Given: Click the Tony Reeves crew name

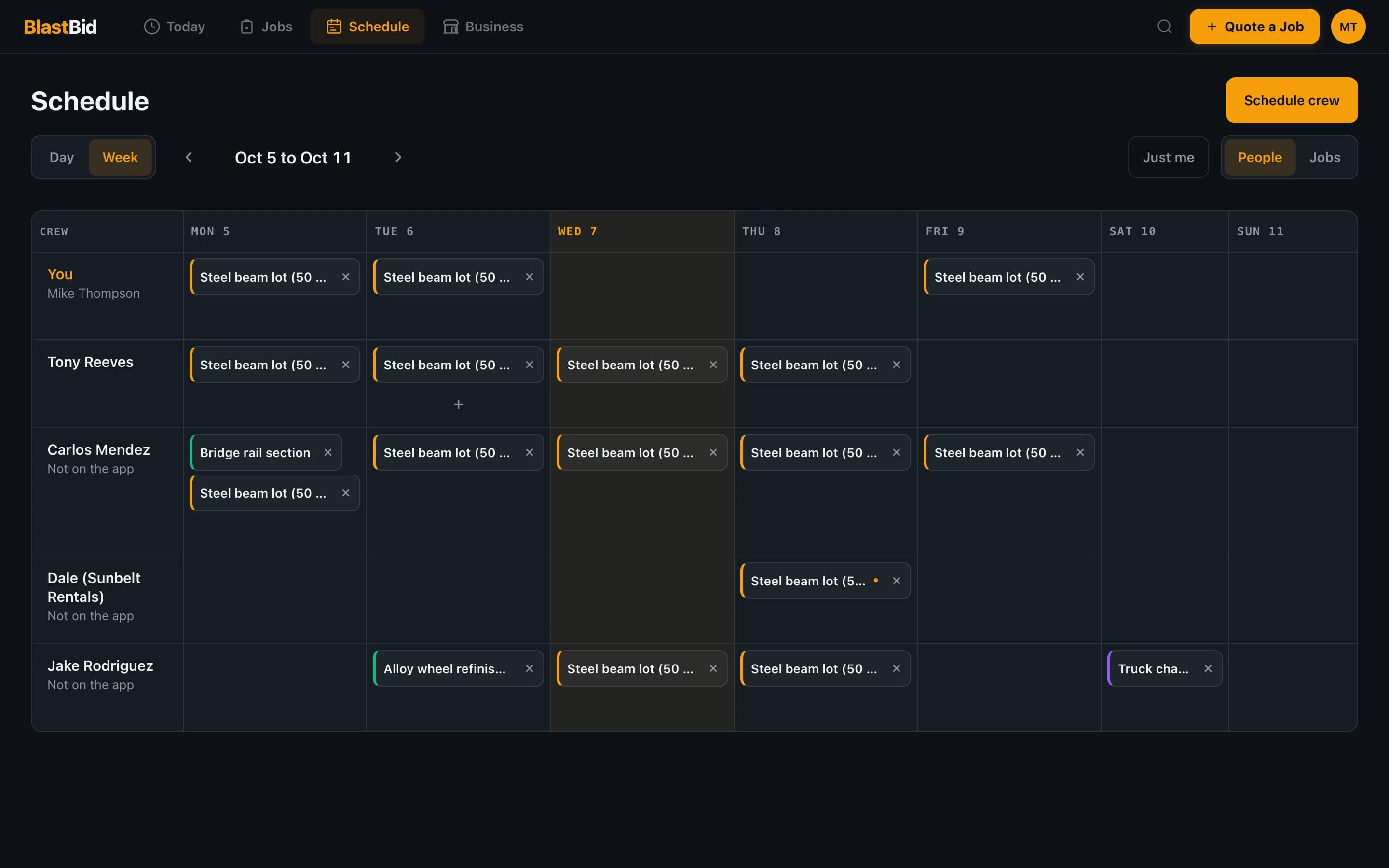Looking at the screenshot, I should pyautogui.click(x=90, y=362).
